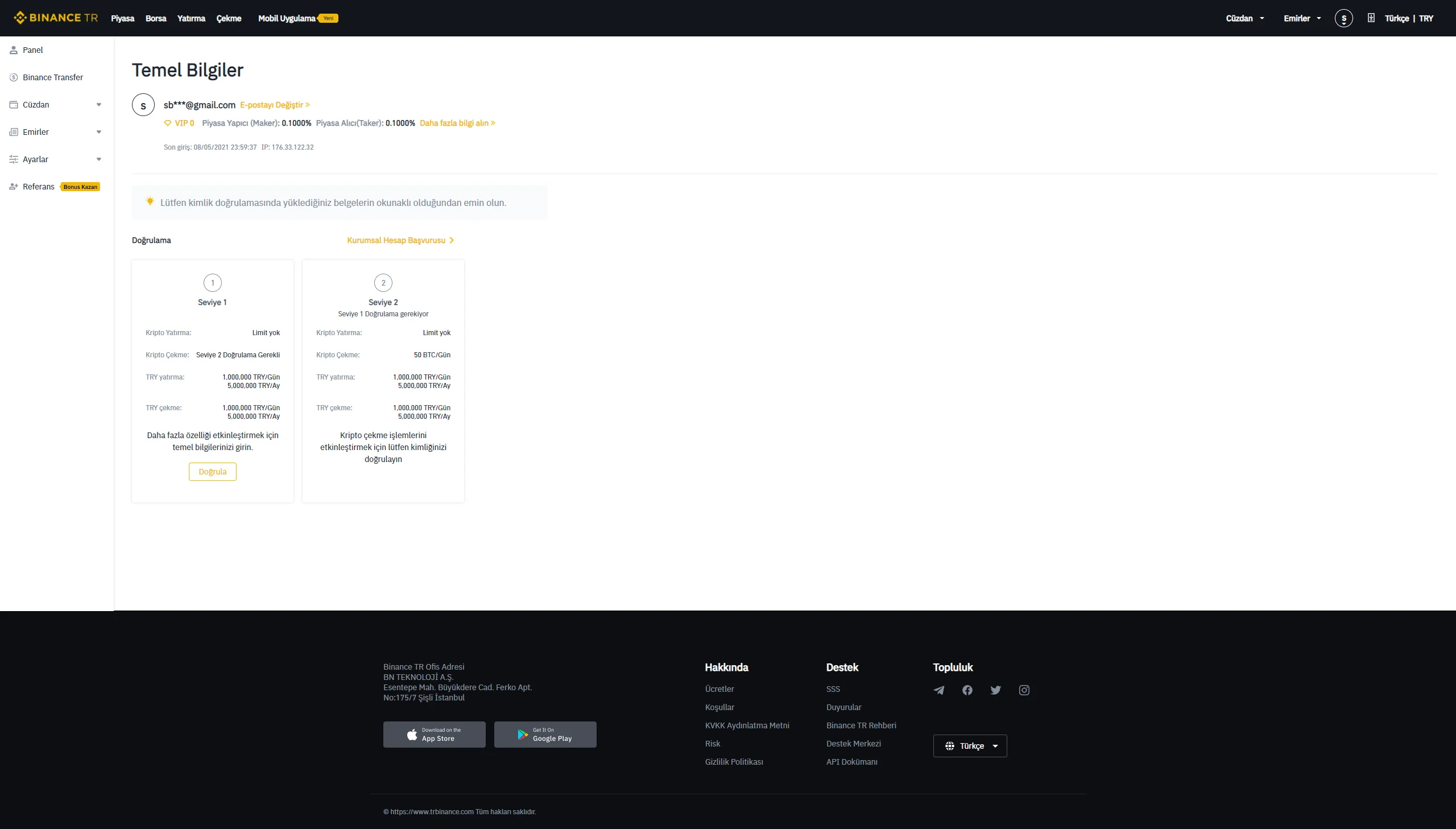Click the Doğrula button
The image size is (1456, 829).
click(x=213, y=472)
